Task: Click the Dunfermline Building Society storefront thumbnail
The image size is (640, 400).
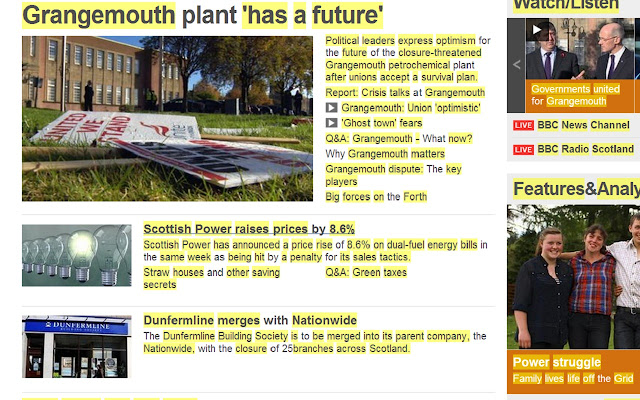Action: (x=77, y=347)
